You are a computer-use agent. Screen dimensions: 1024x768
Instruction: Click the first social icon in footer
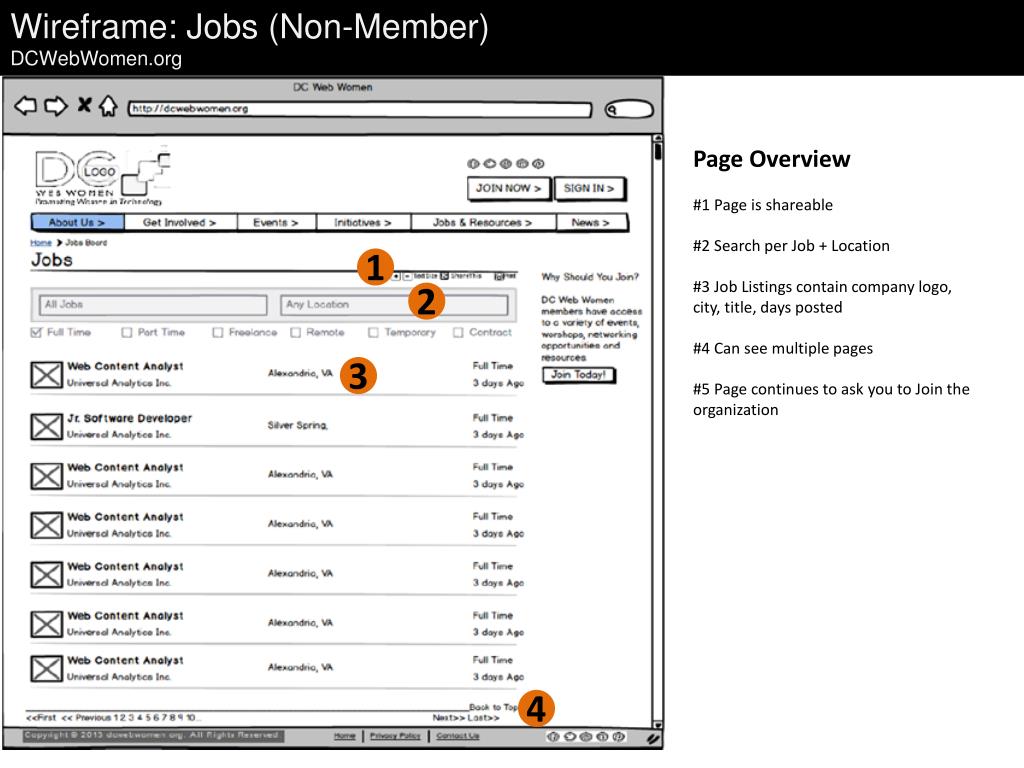coord(553,737)
